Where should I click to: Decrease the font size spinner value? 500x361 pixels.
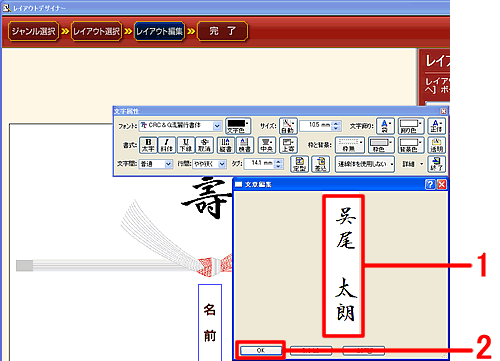click(x=336, y=128)
